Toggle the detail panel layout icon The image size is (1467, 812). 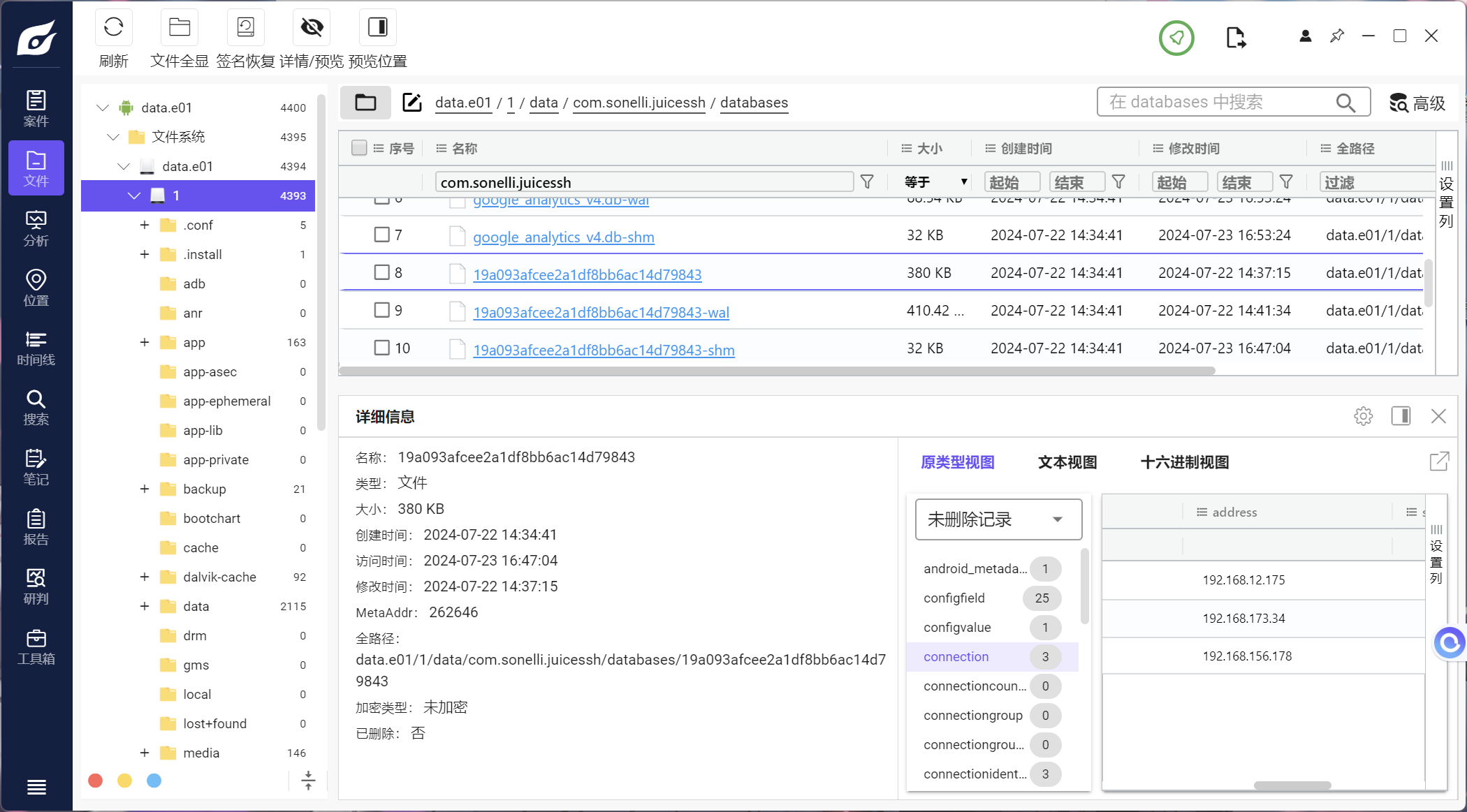pyautogui.click(x=1401, y=416)
